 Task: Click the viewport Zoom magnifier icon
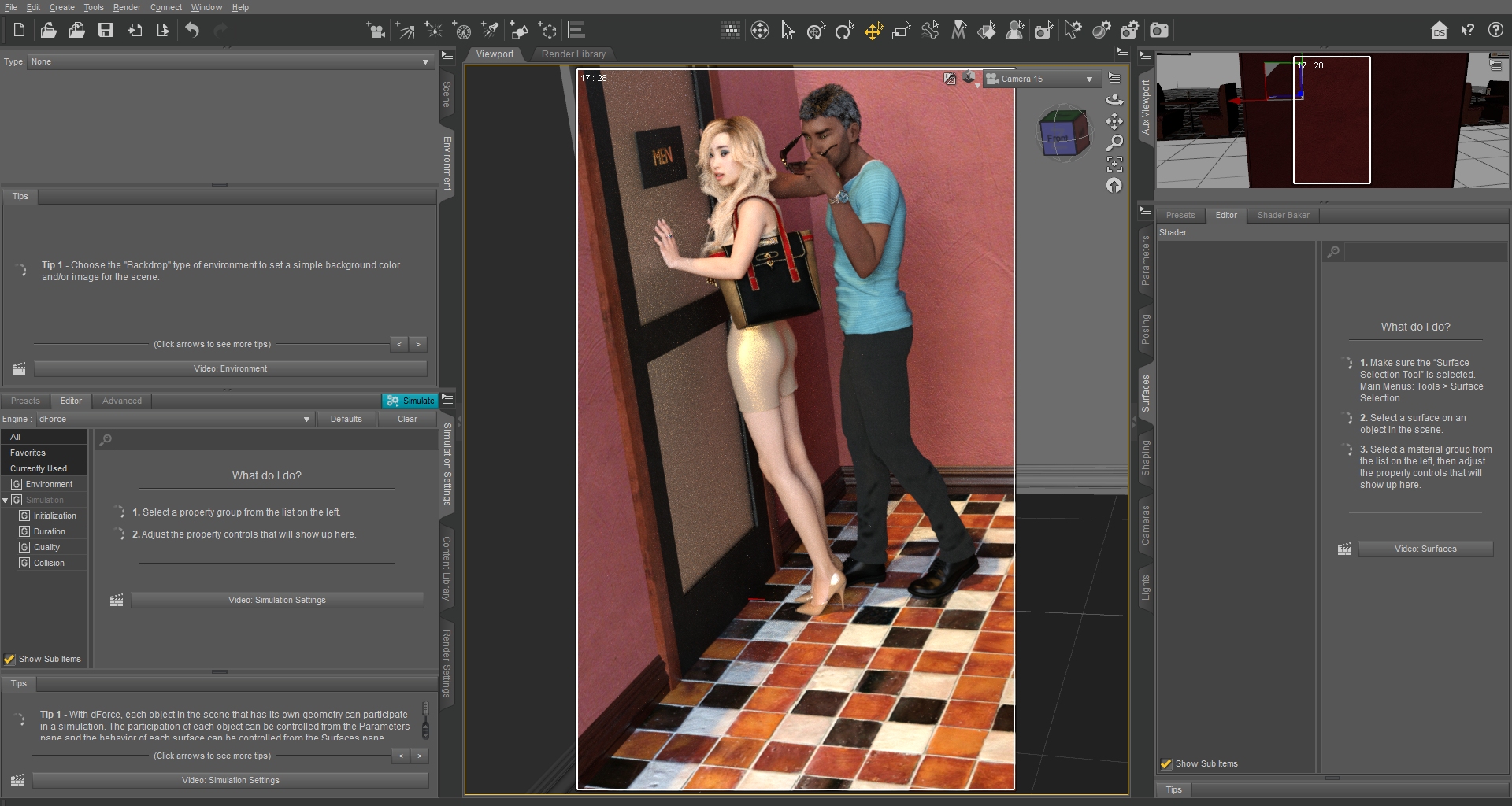[1114, 143]
